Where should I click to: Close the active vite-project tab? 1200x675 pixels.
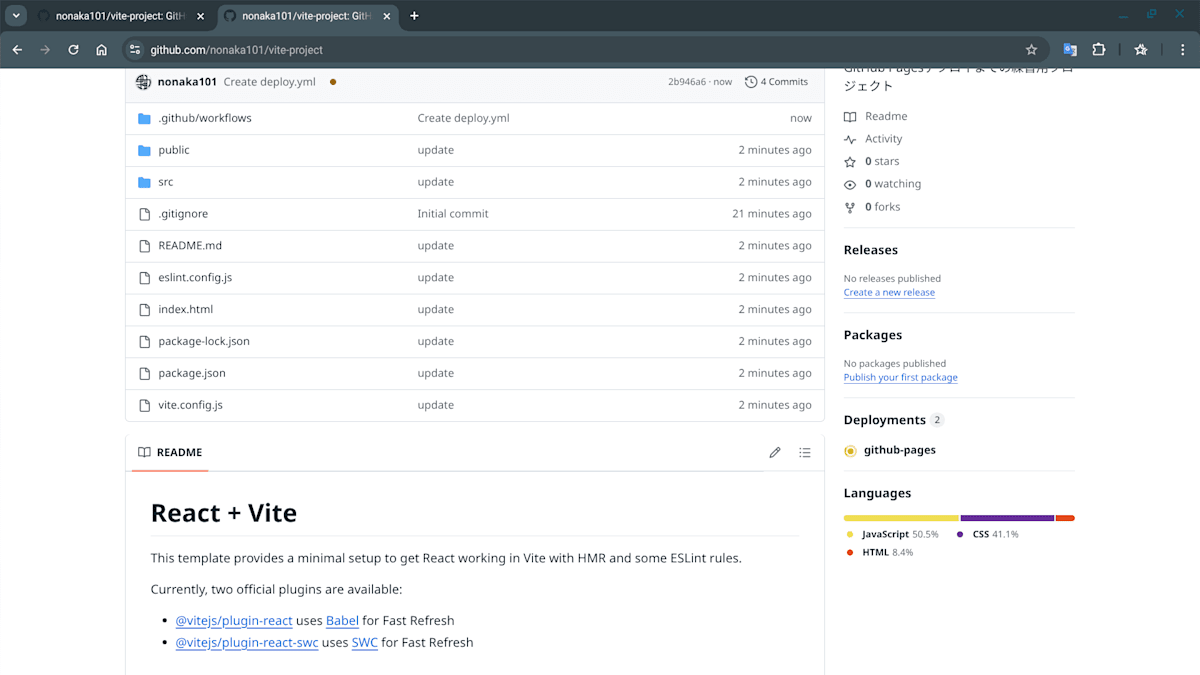[x=387, y=16]
